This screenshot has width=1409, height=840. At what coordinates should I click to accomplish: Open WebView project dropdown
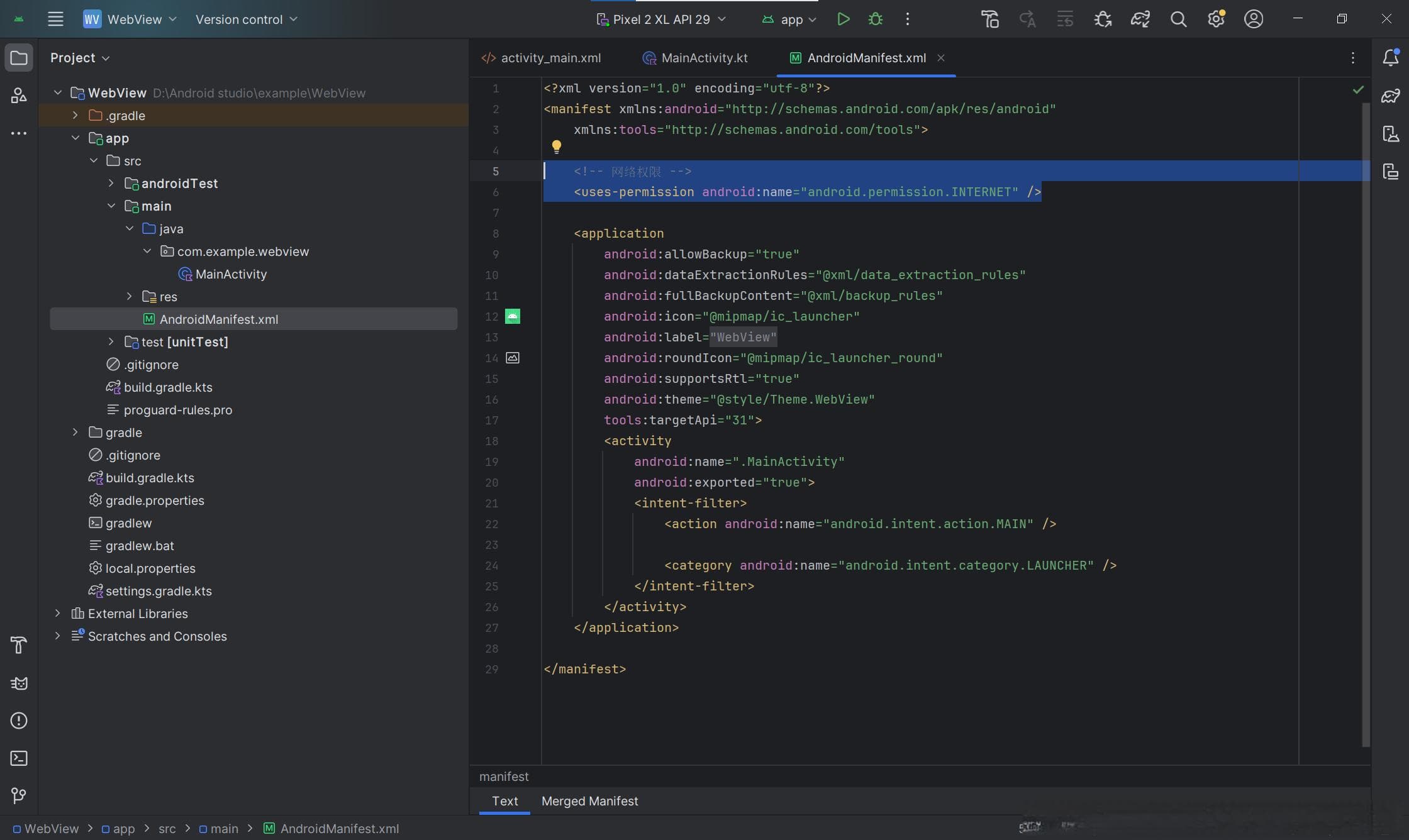130,19
